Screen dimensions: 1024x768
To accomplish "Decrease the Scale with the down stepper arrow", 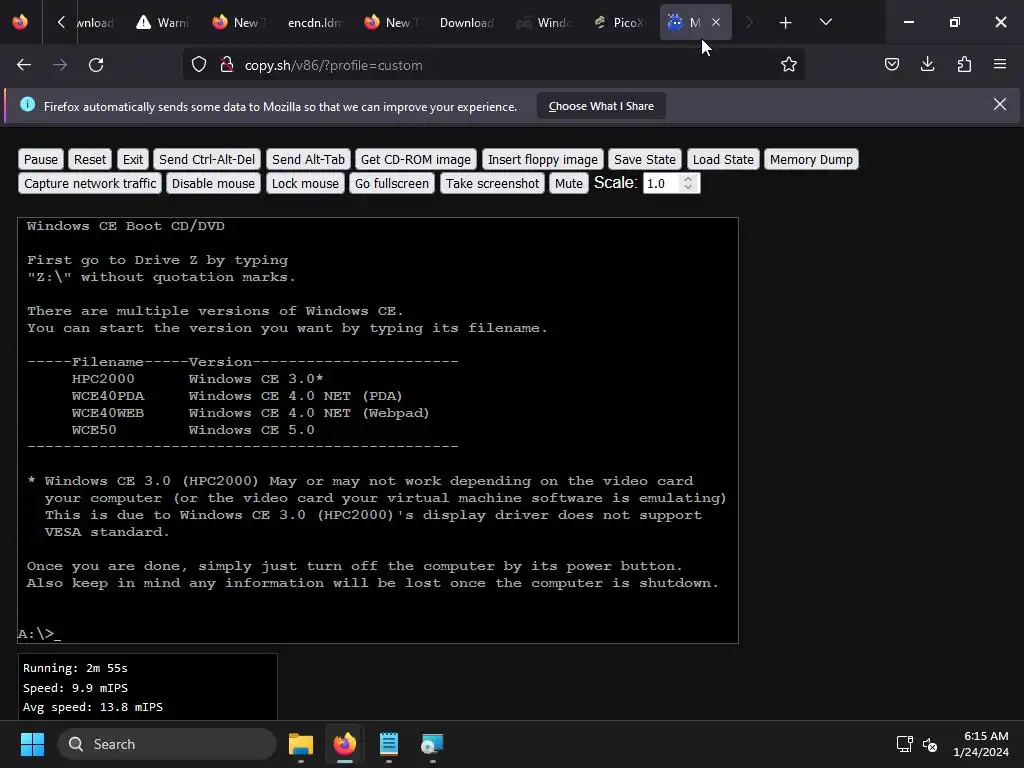I will click(688, 188).
